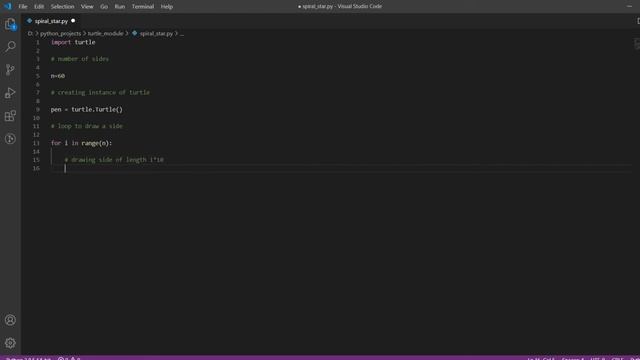This screenshot has width=640, height=360.
Task: Click the '# loop to draw a side' comment
Action: tap(87, 126)
